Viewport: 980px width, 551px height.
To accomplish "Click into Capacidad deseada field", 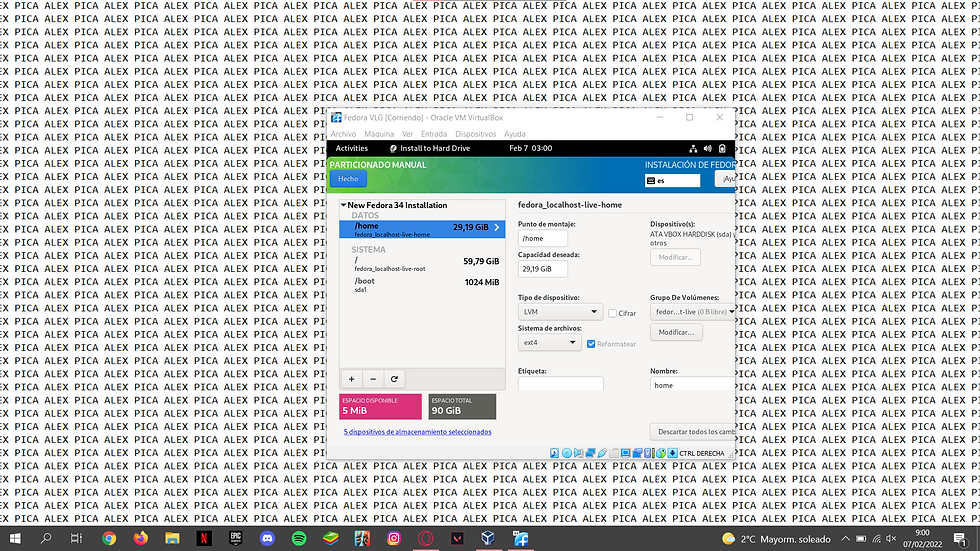I will tap(542, 269).
